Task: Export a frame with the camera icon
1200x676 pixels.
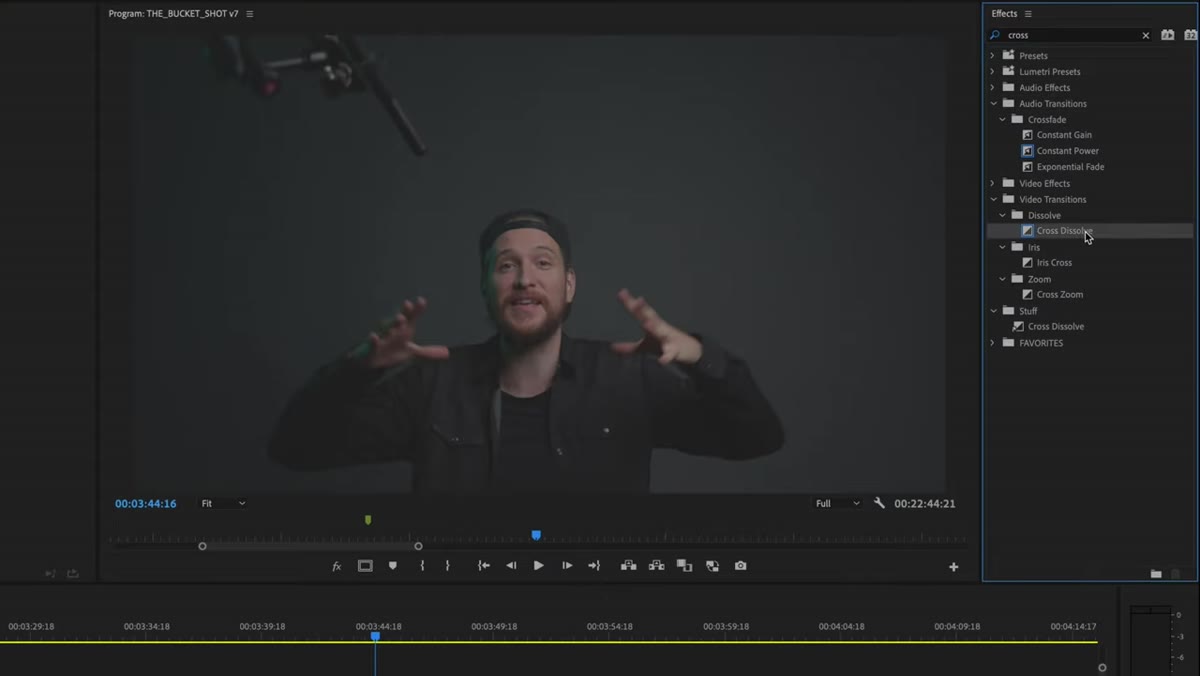Action: pos(740,566)
